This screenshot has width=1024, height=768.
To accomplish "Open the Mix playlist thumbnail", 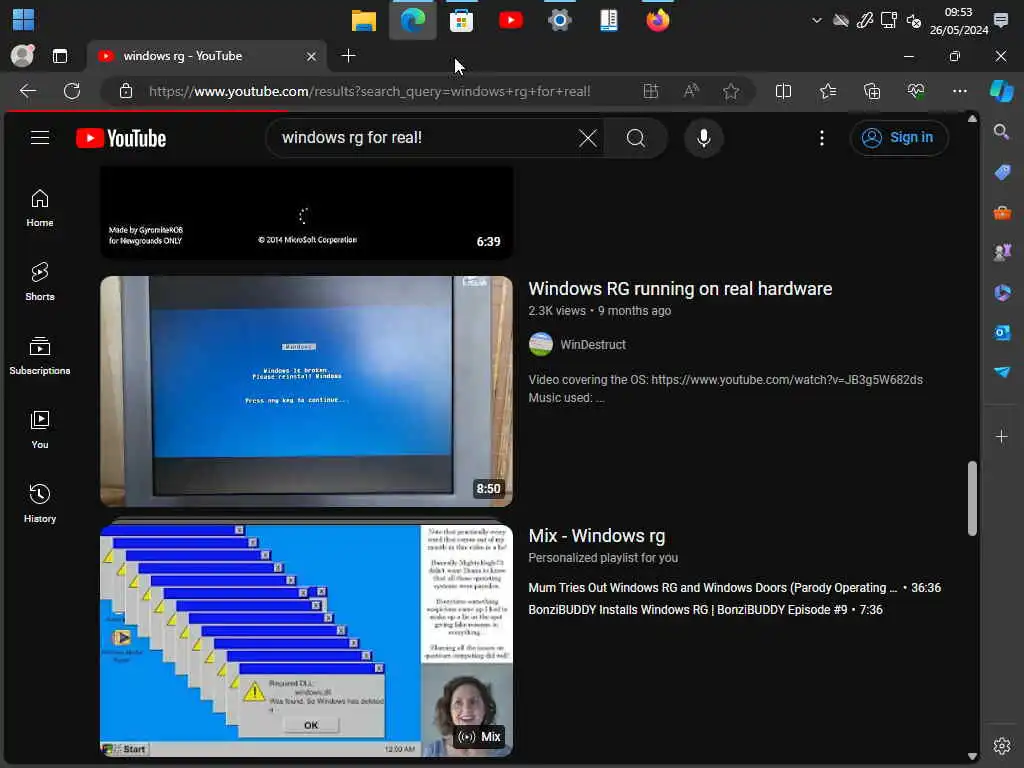I will point(306,641).
